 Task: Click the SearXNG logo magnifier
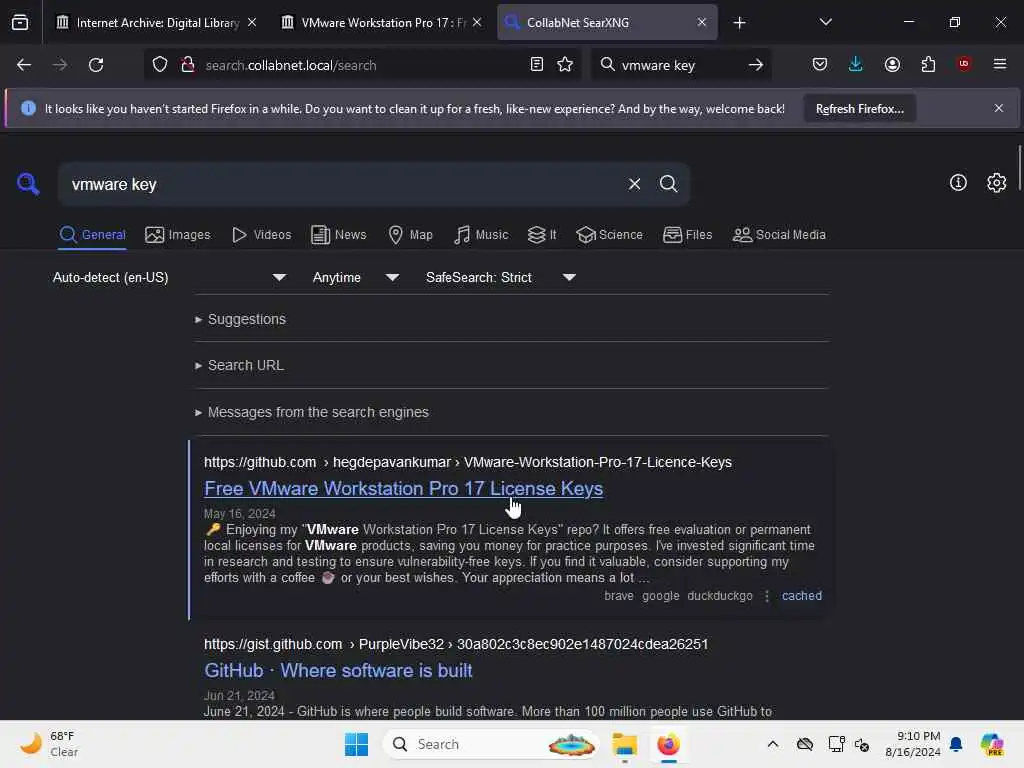coord(28,184)
